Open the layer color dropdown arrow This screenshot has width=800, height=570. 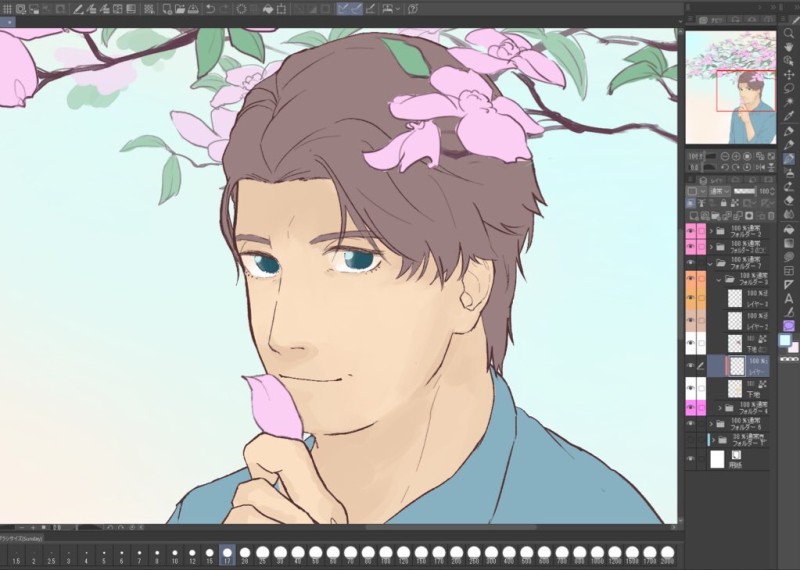tap(703, 191)
